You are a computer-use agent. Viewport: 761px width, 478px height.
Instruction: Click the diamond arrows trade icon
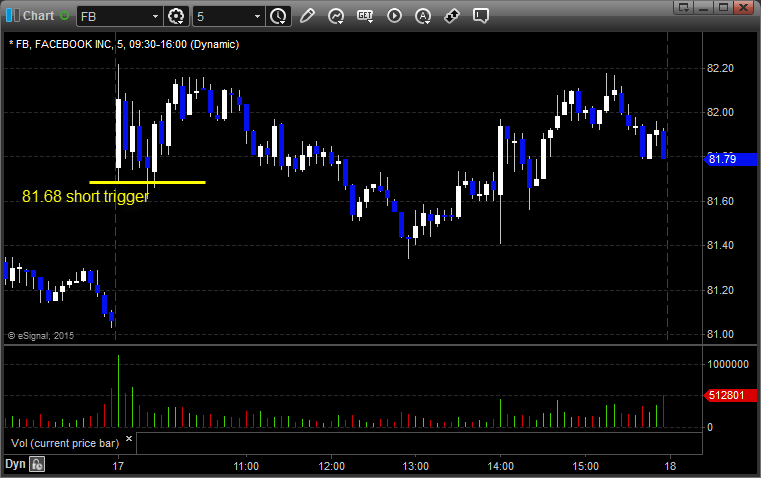[452, 16]
